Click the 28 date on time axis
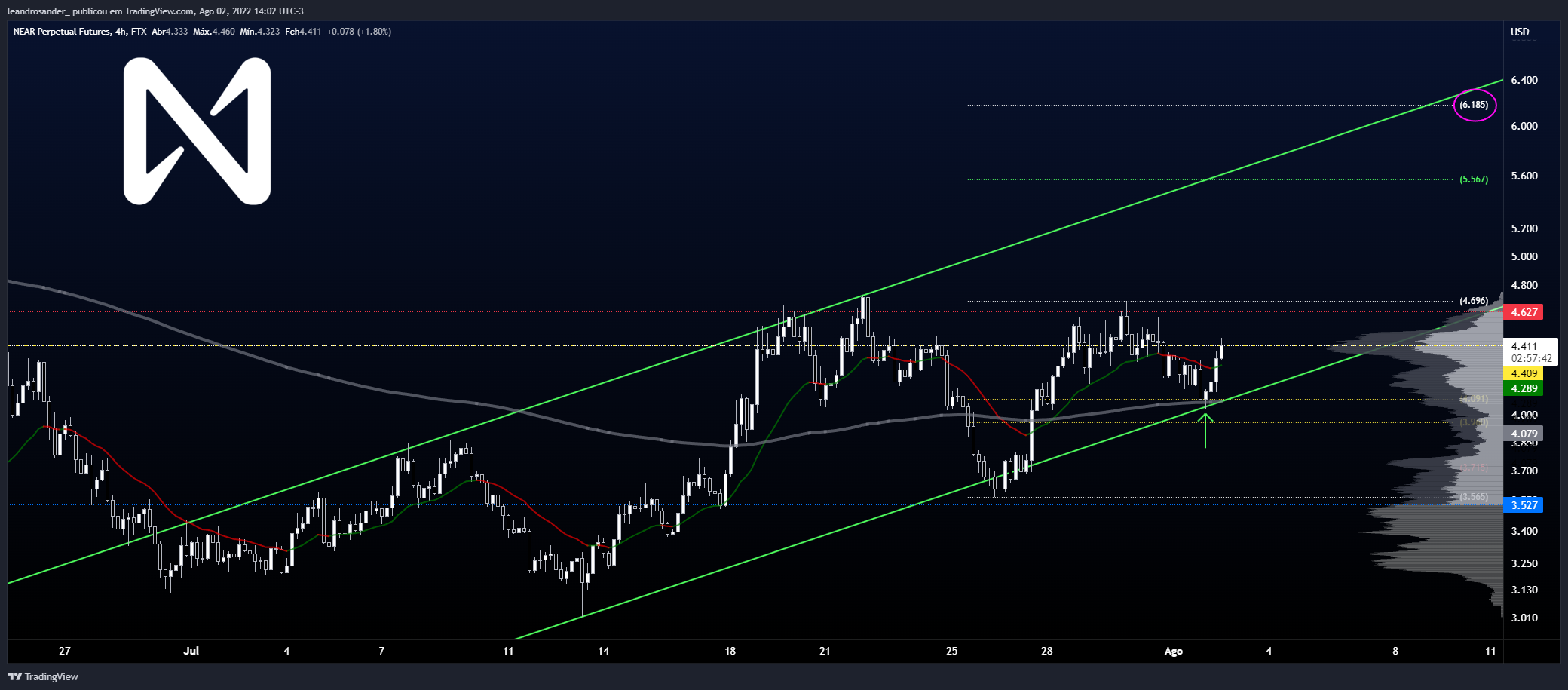Viewport: 1568px width, 690px height. click(1047, 651)
